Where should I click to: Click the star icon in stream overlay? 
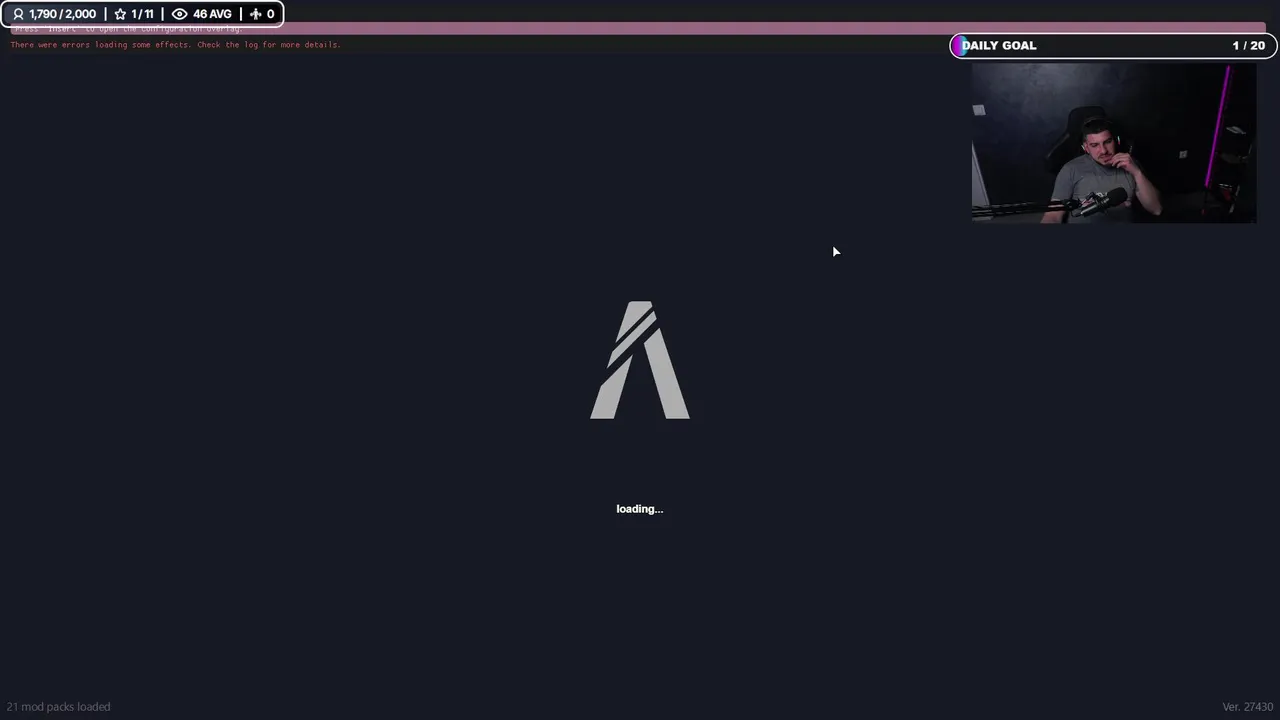[120, 14]
